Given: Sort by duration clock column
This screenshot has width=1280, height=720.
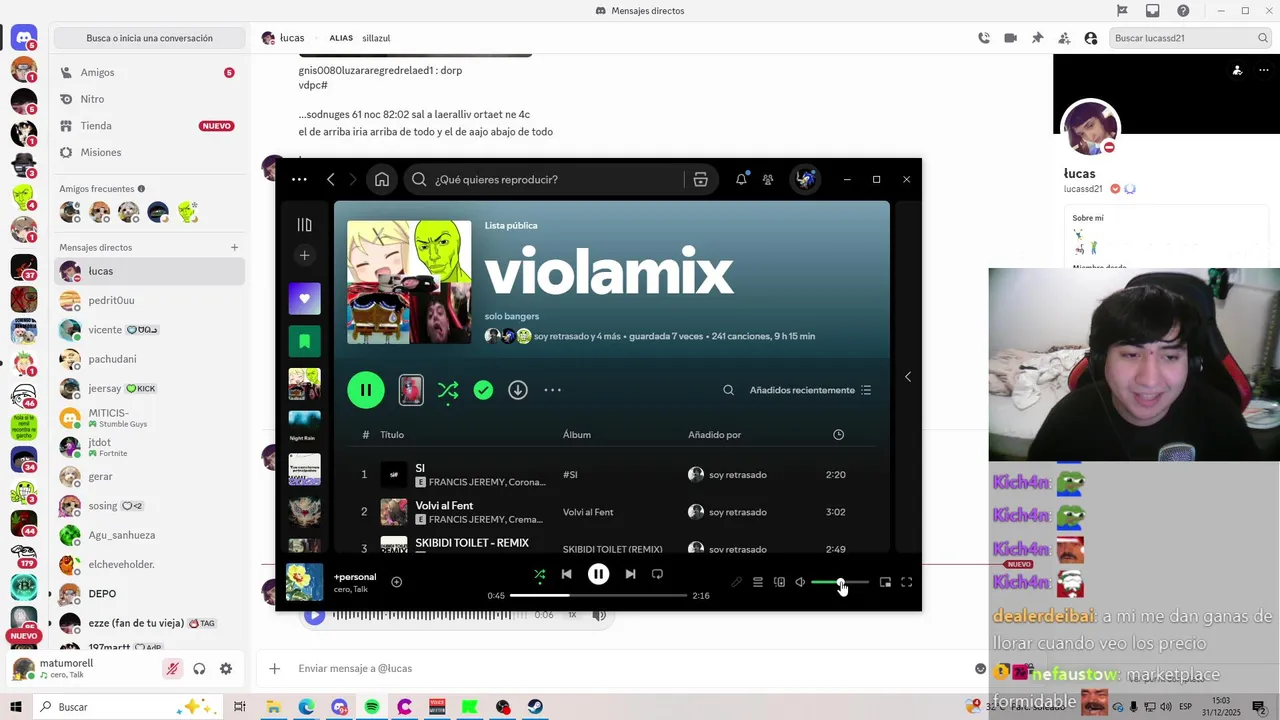Looking at the screenshot, I should (838, 435).
